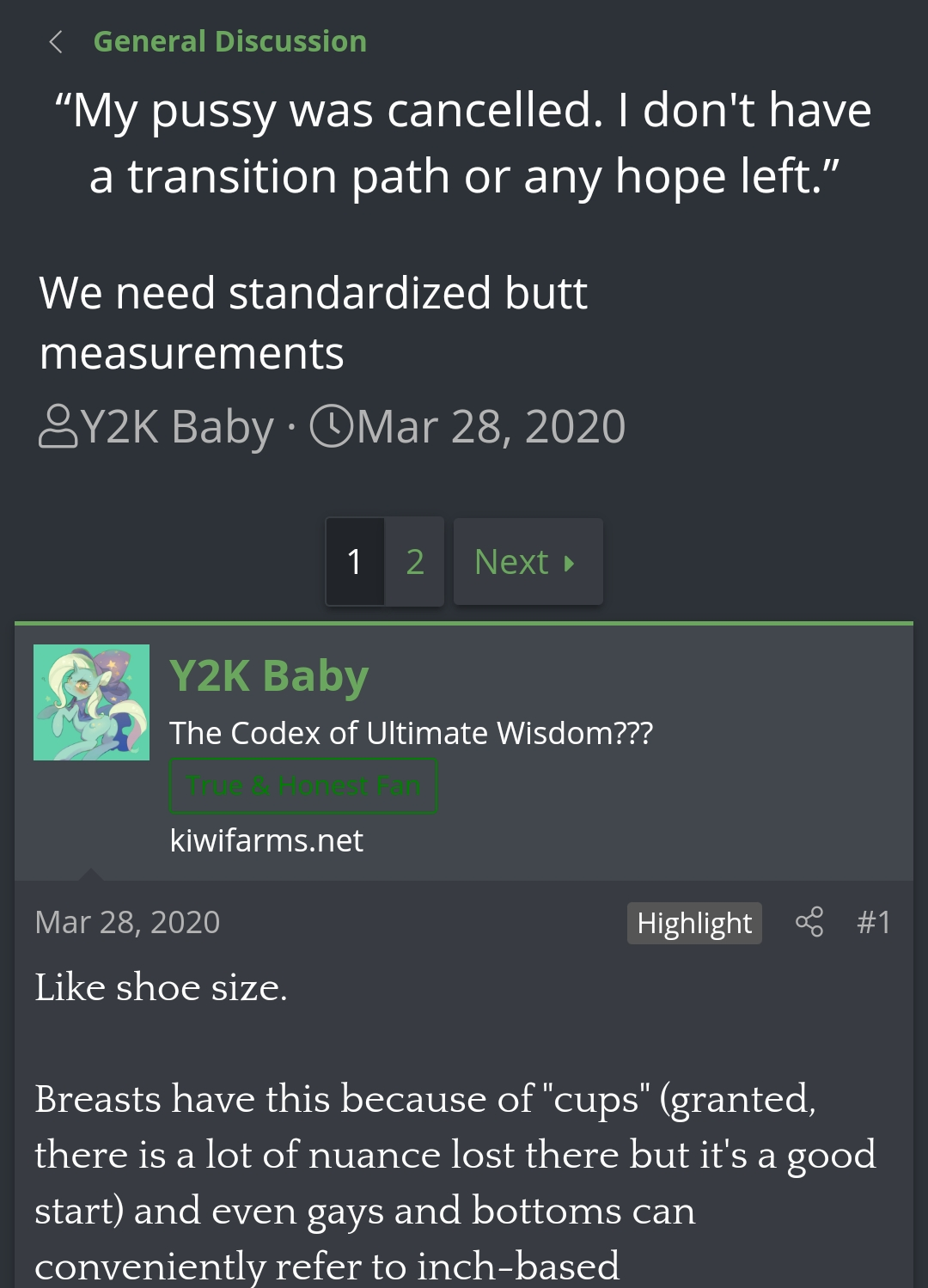Click the clock icon by thread date
This screenshot has height=1288, width=928.
[331, 427]
